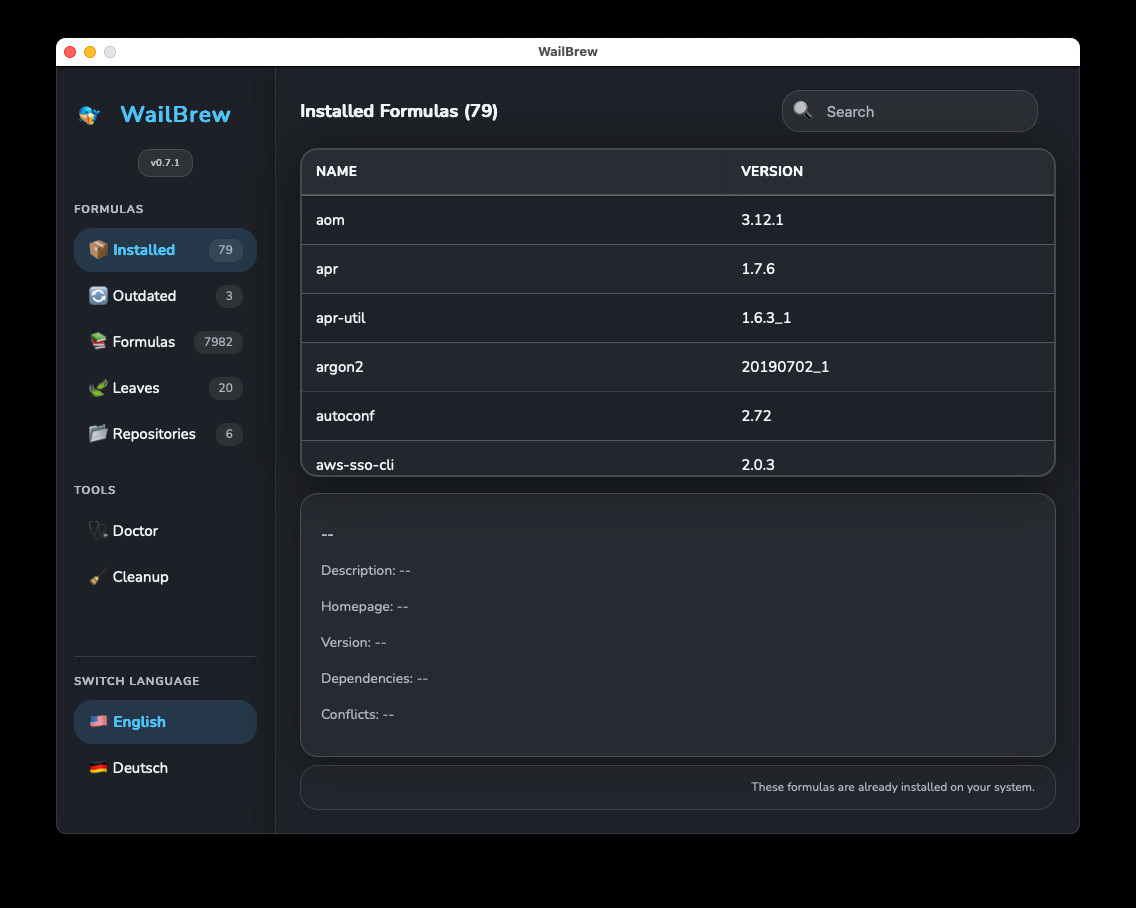Click the Formulas books icon

(98, 341)
